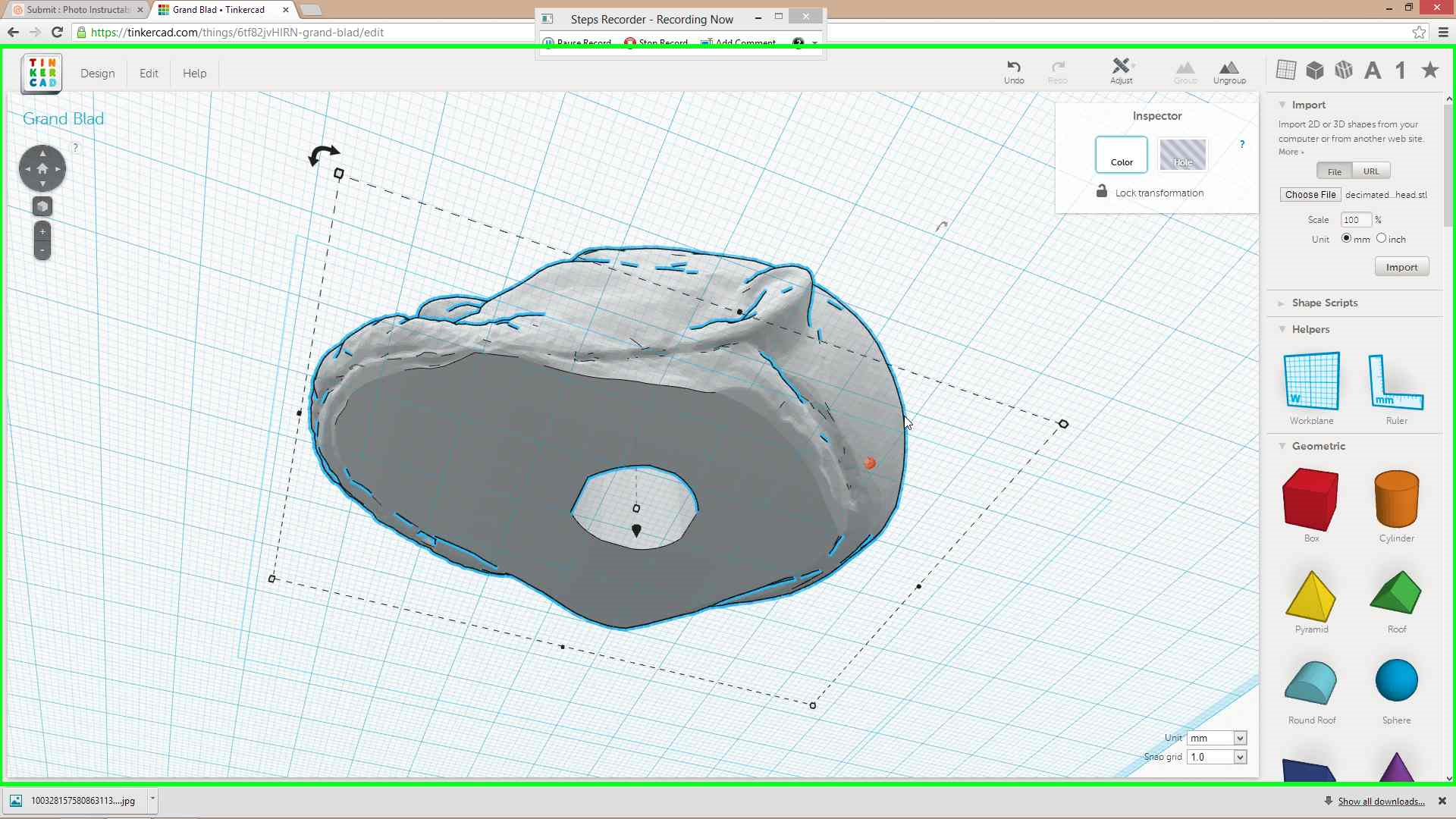Screen dimensions: 1456x819
Task: Bookmark page with the star icon
Action: 1419,32
